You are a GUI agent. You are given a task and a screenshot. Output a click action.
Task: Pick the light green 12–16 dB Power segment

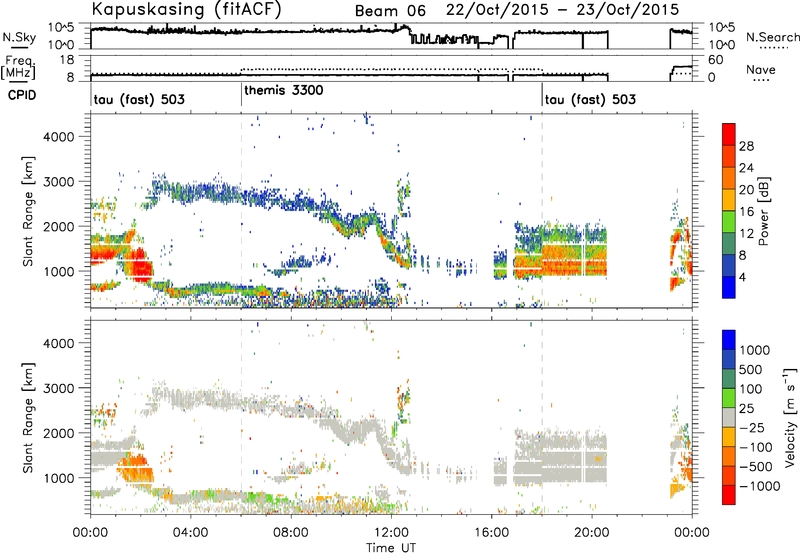tap(729, 222)
